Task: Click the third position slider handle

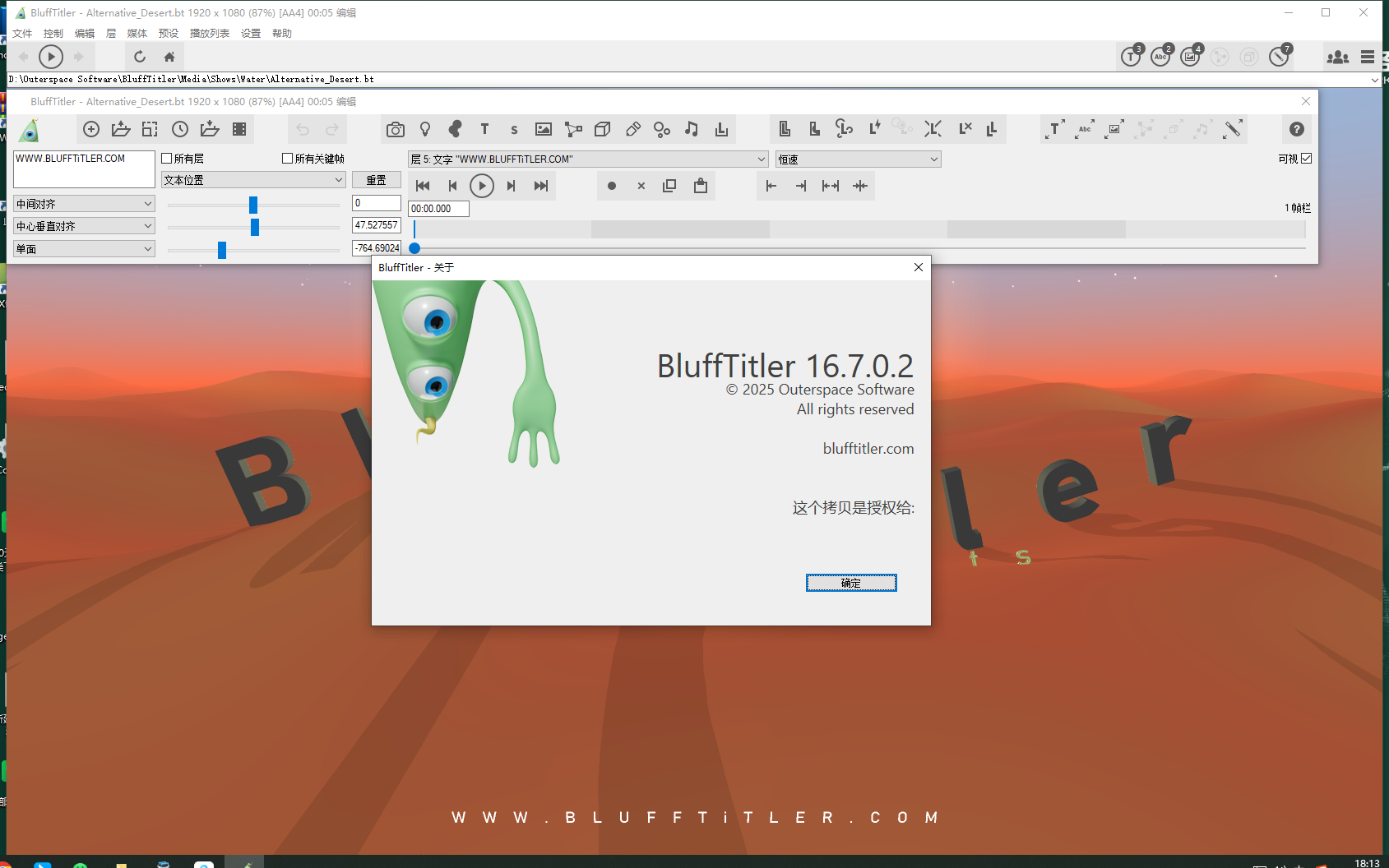Action: pos(222,250)
